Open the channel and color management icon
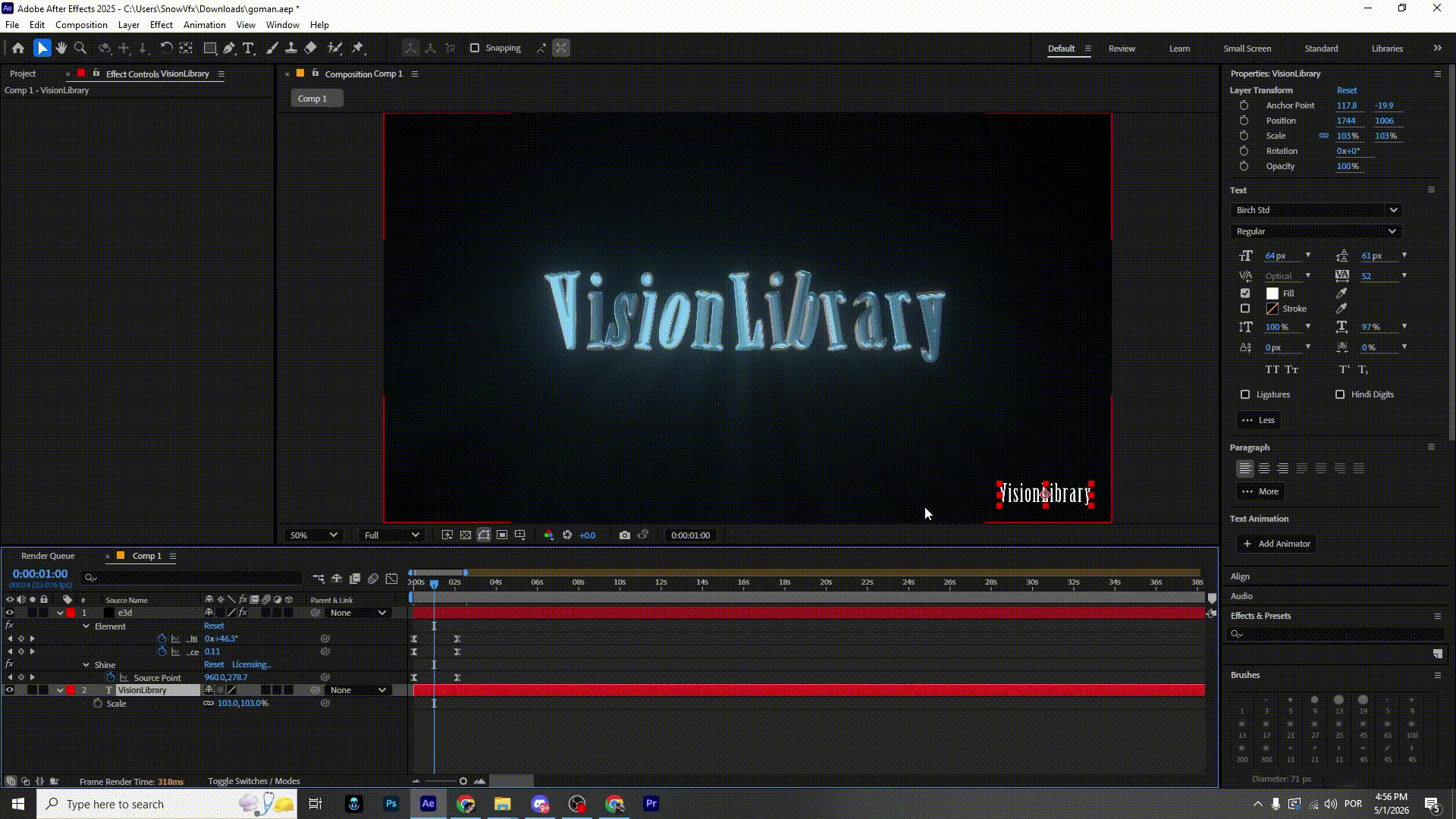Viewport: 1456px width, 819px height. (x=548, y=535)
